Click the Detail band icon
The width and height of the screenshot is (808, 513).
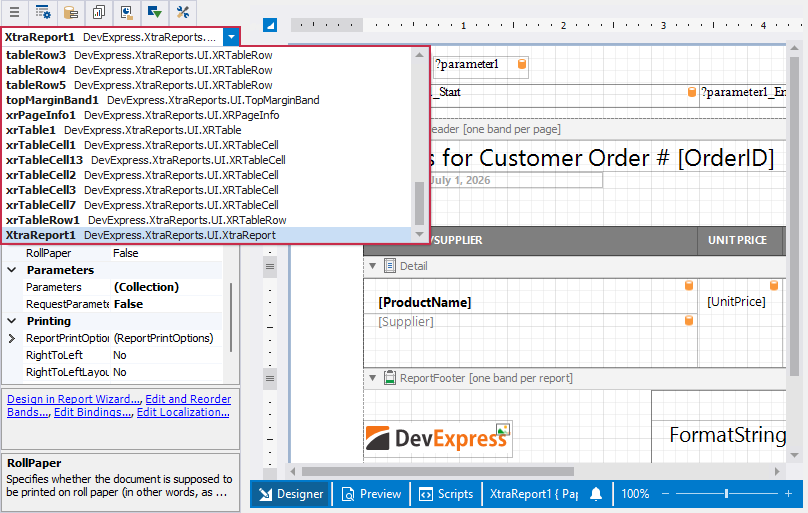point(390,266)
